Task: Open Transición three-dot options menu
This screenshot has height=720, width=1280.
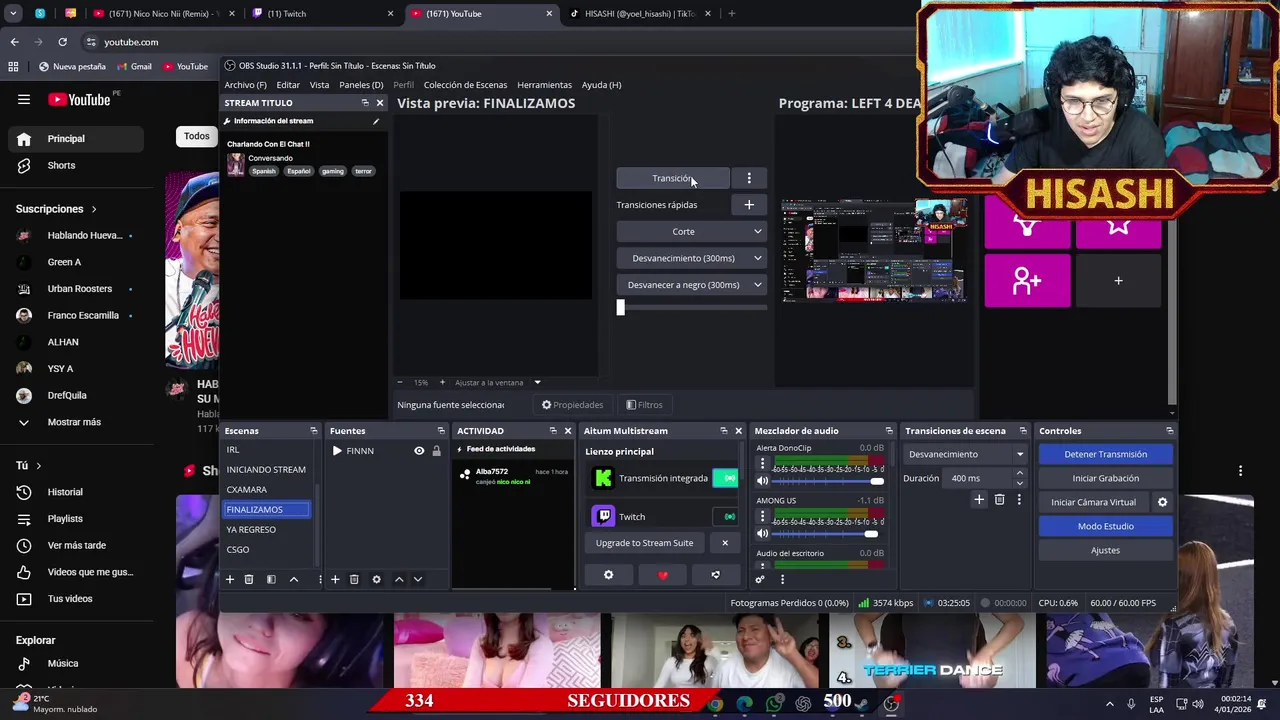Action: tap(749, 178)
